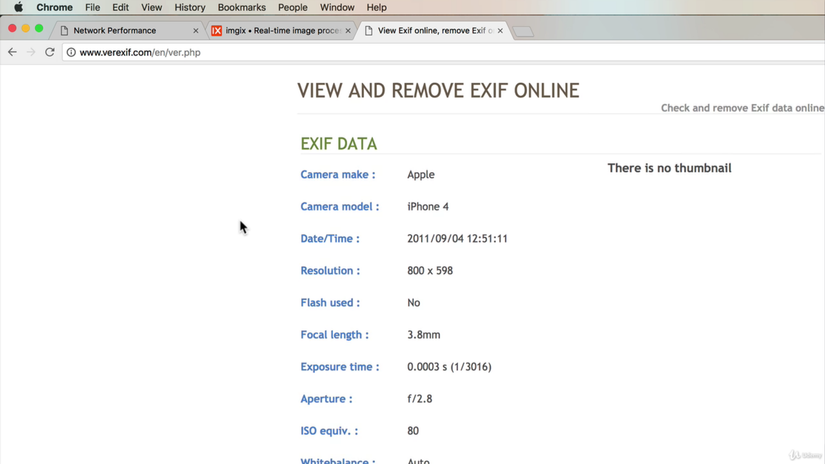Screen dimensions: 825x464
Task: Click the ISO value '80'
Action: [x=412, y=431]
